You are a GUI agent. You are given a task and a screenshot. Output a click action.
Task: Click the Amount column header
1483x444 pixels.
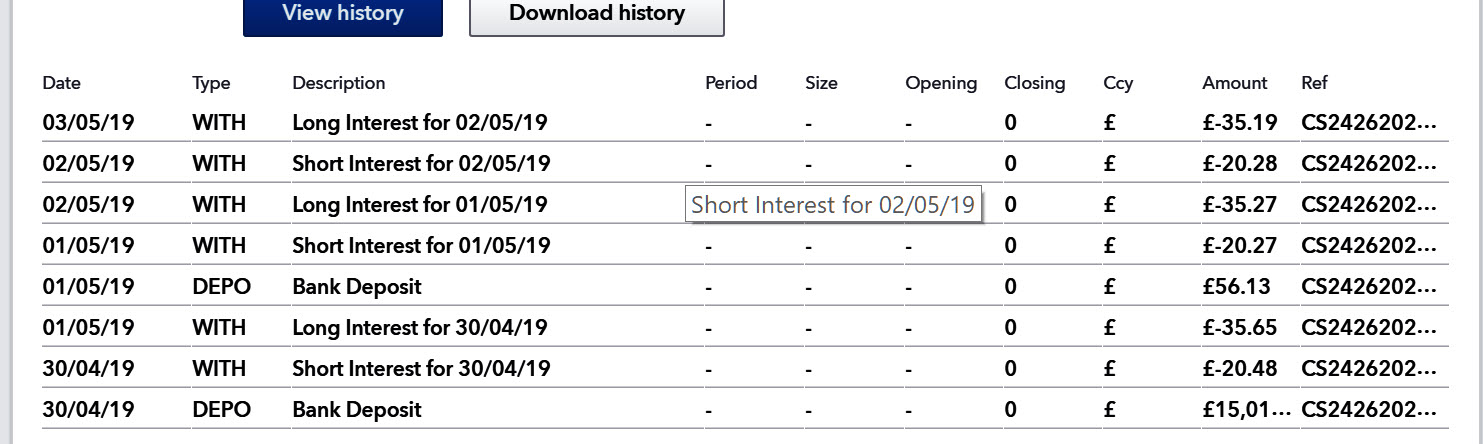pos(1234,83)
